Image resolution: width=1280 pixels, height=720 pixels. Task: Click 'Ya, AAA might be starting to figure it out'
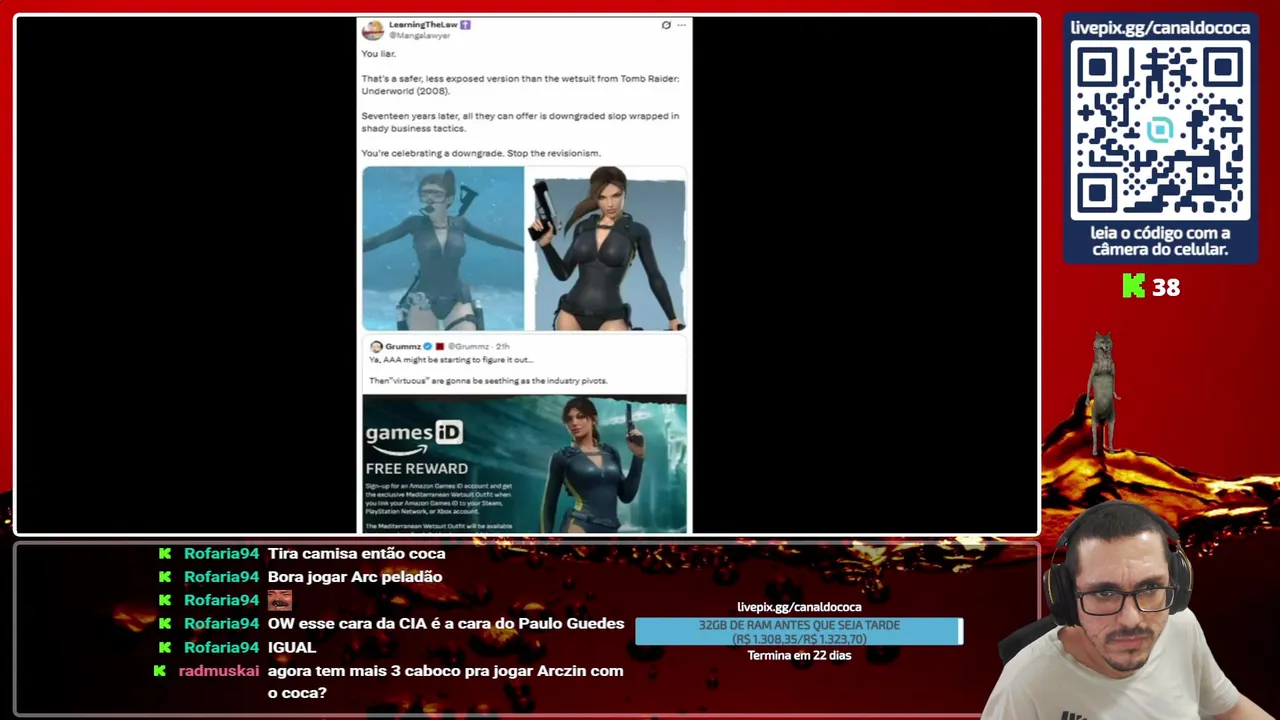coord(452,360)
